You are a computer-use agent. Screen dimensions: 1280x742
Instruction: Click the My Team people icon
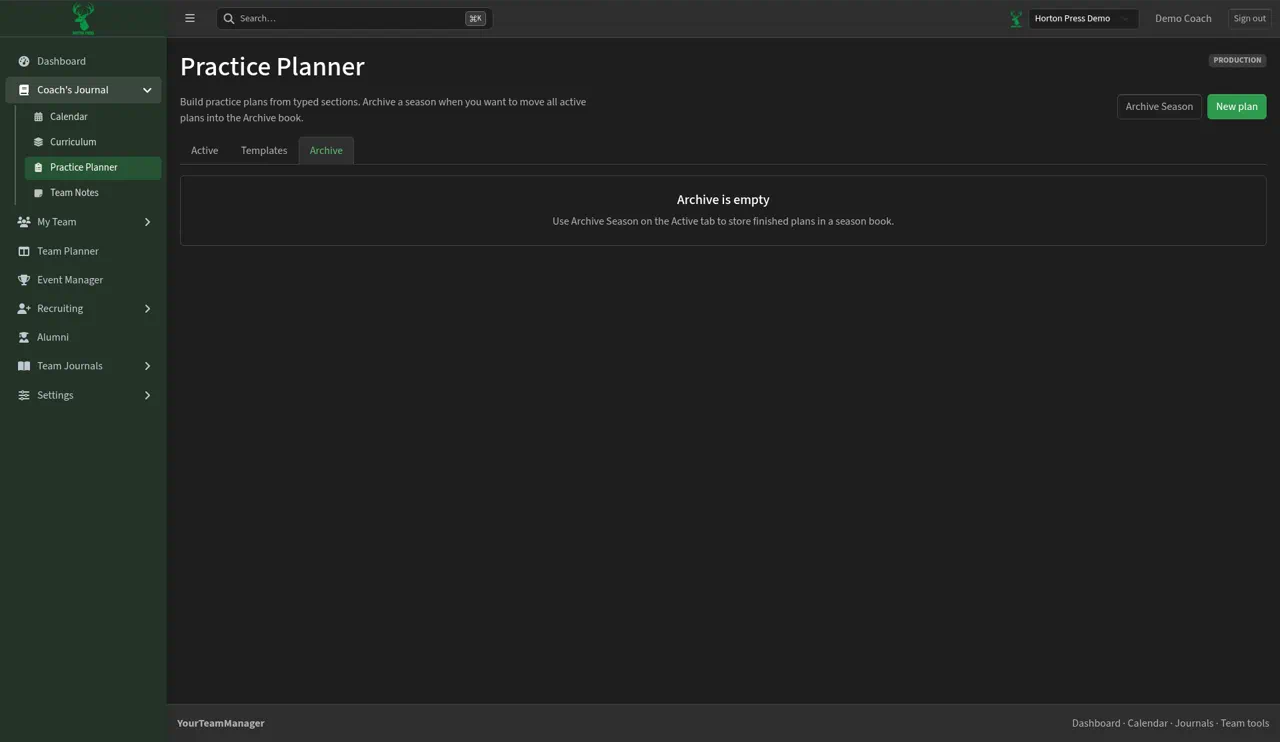click(x=24, y=222)
